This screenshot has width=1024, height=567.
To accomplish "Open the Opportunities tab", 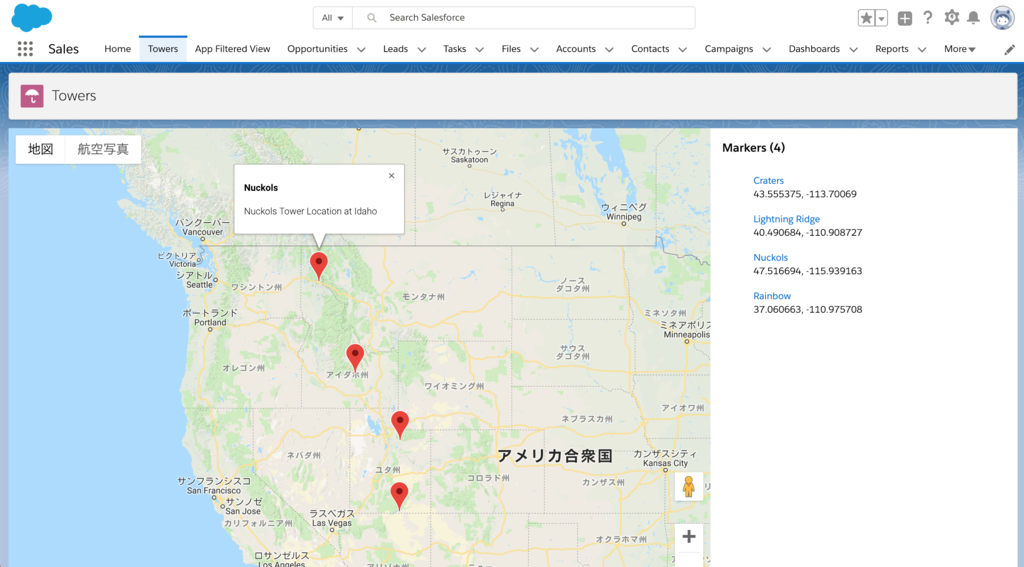I will click(317, 49).
